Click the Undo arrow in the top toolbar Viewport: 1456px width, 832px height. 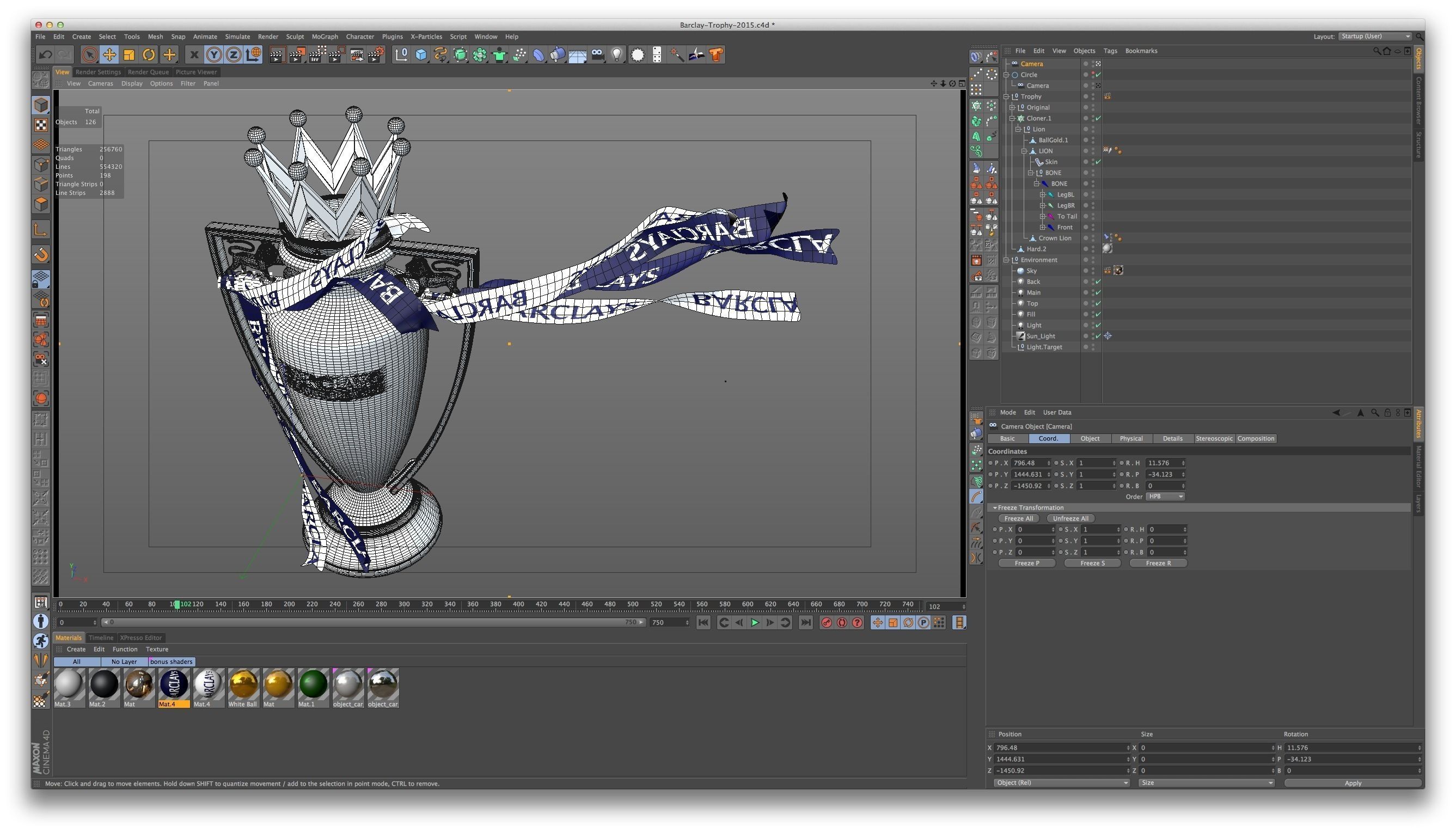45,55
